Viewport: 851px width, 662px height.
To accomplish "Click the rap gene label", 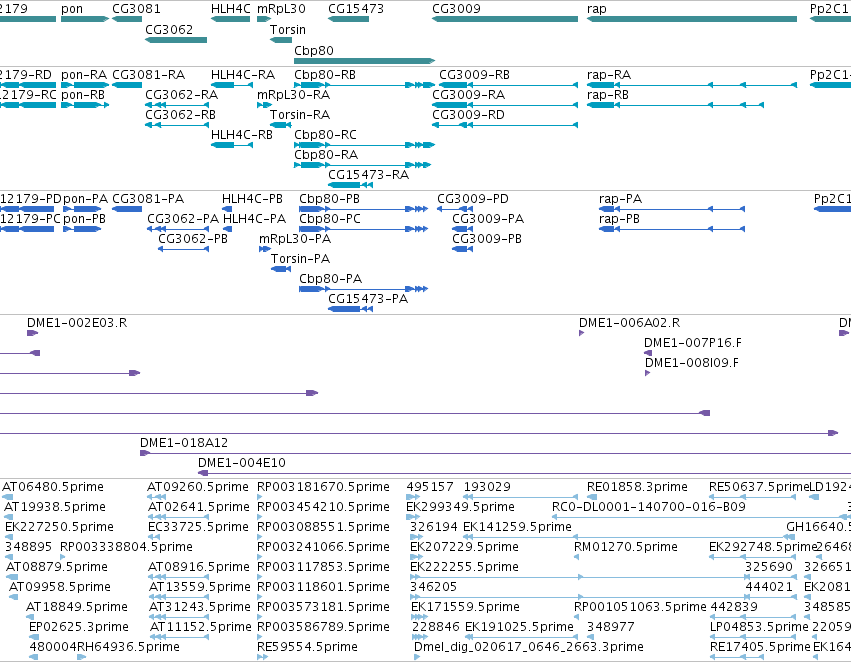I will (x=596, y=9).
